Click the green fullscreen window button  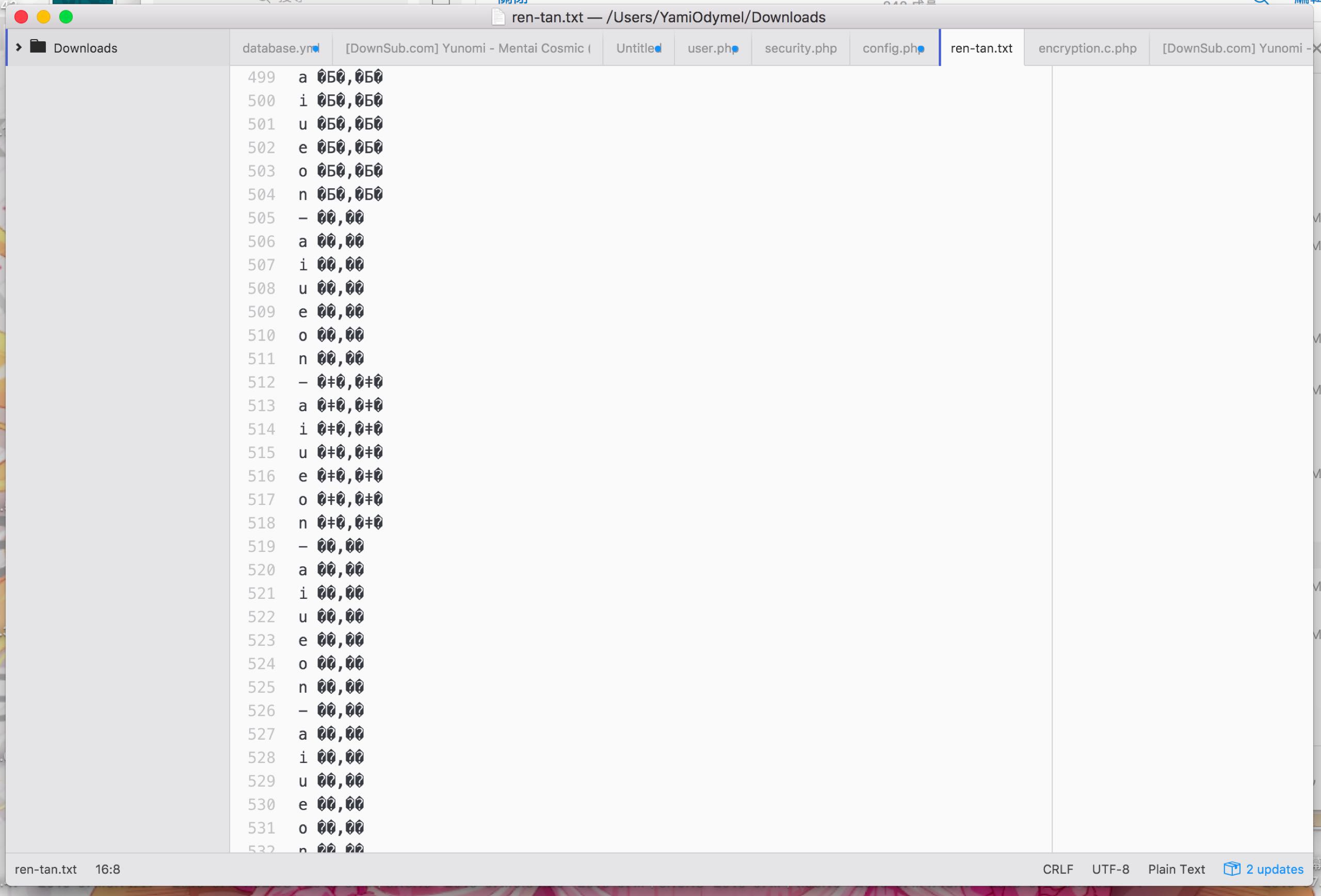[x=66, y=17]
